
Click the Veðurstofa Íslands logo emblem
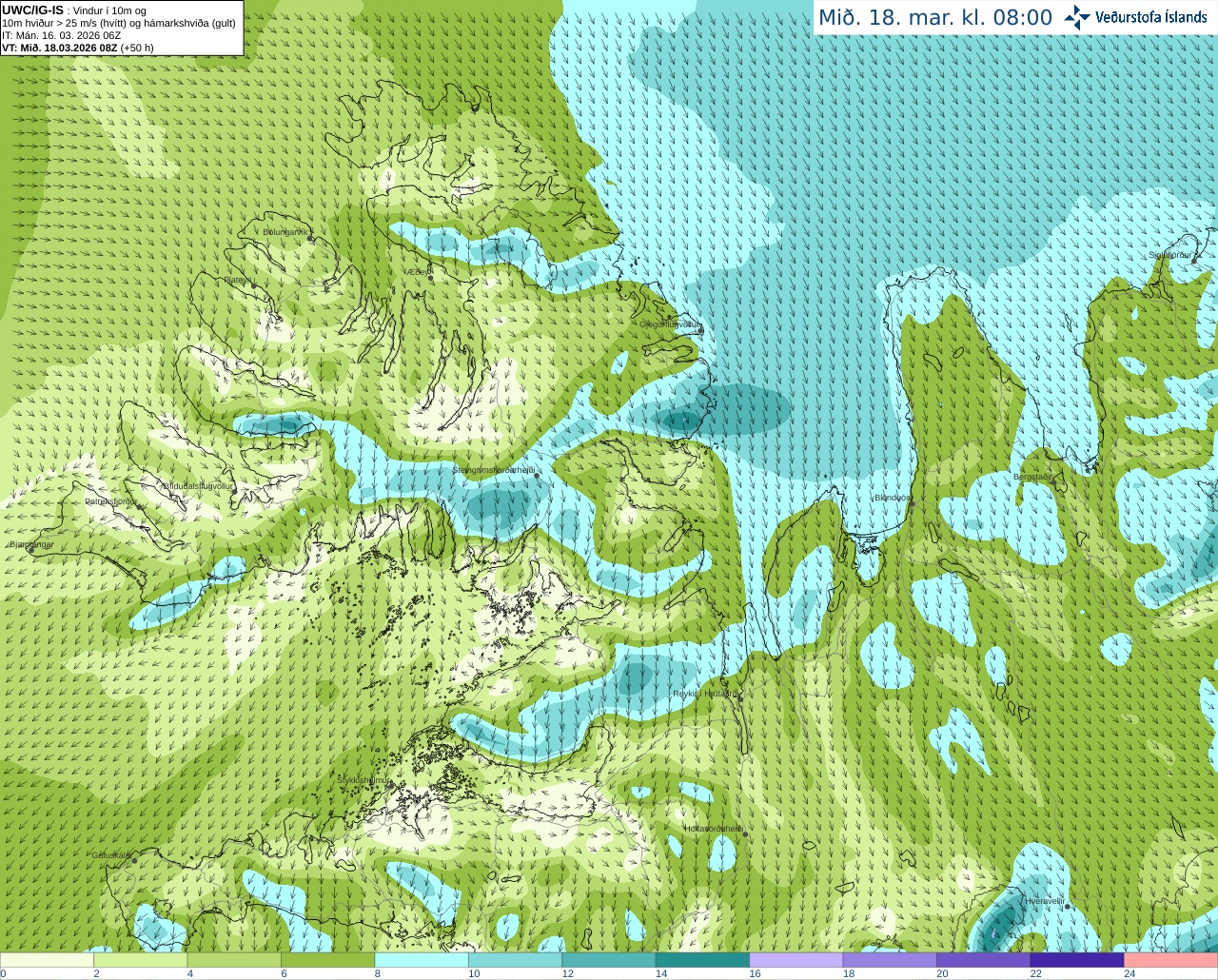pyautogui.click(x=1077, y=17)
